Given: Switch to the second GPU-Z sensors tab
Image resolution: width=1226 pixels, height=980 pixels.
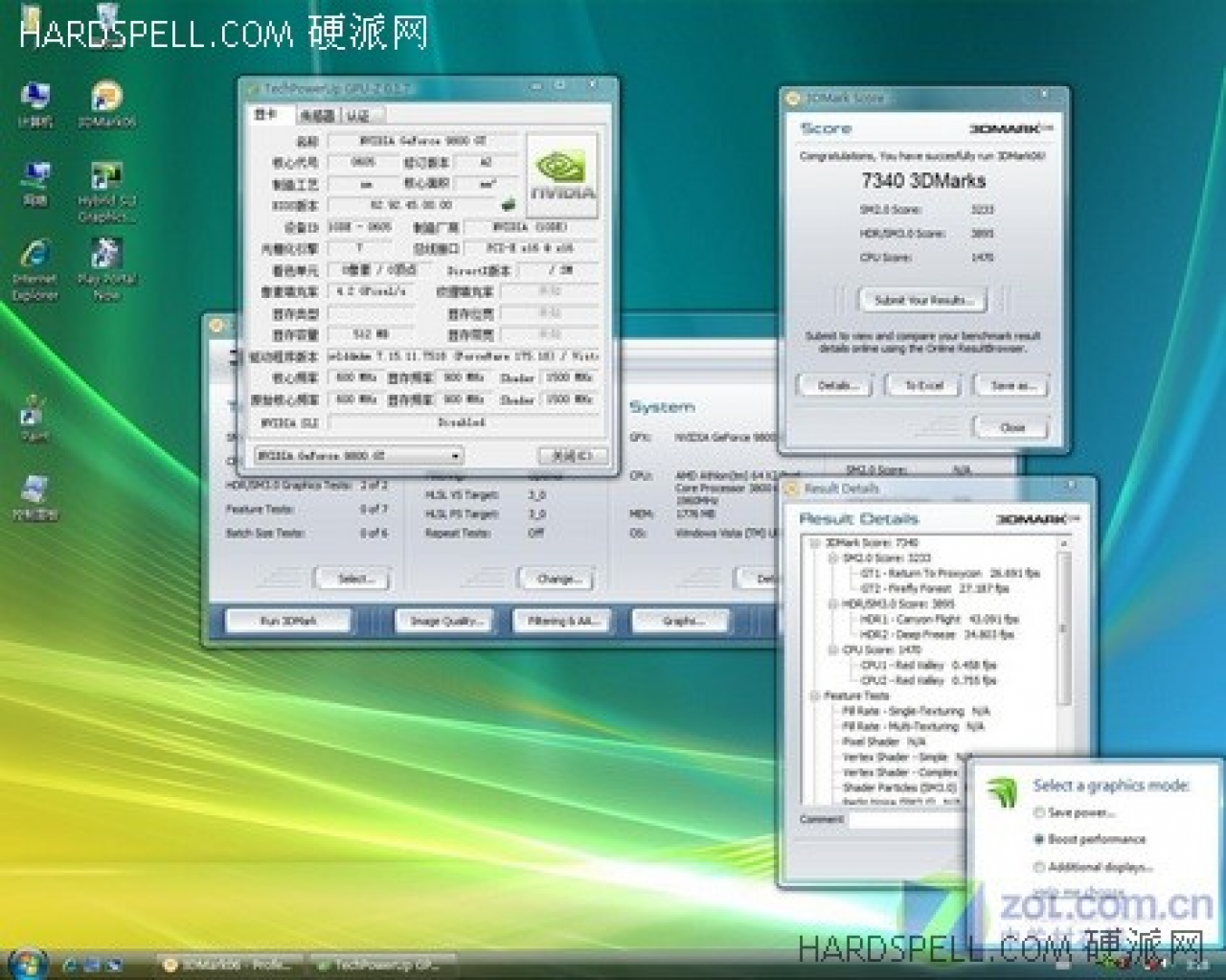Looking at the screenshot, I should pos(317,116).
